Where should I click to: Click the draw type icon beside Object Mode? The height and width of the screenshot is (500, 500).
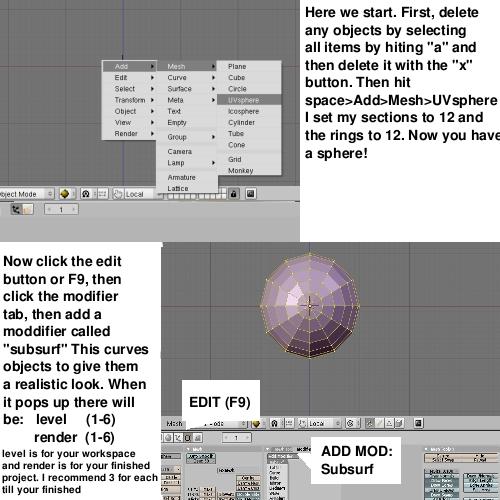point(65,194)
